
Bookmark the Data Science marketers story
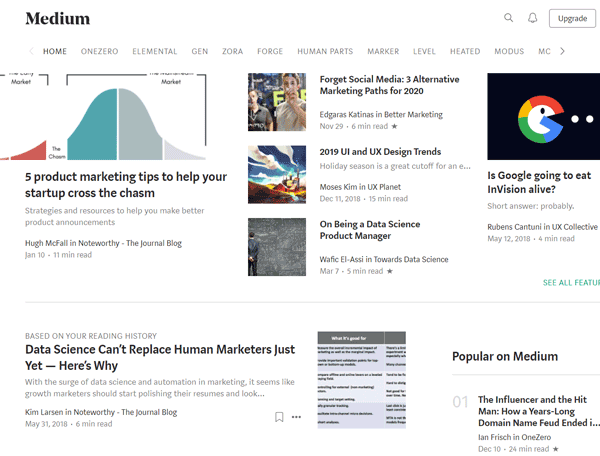pos(279,417)
